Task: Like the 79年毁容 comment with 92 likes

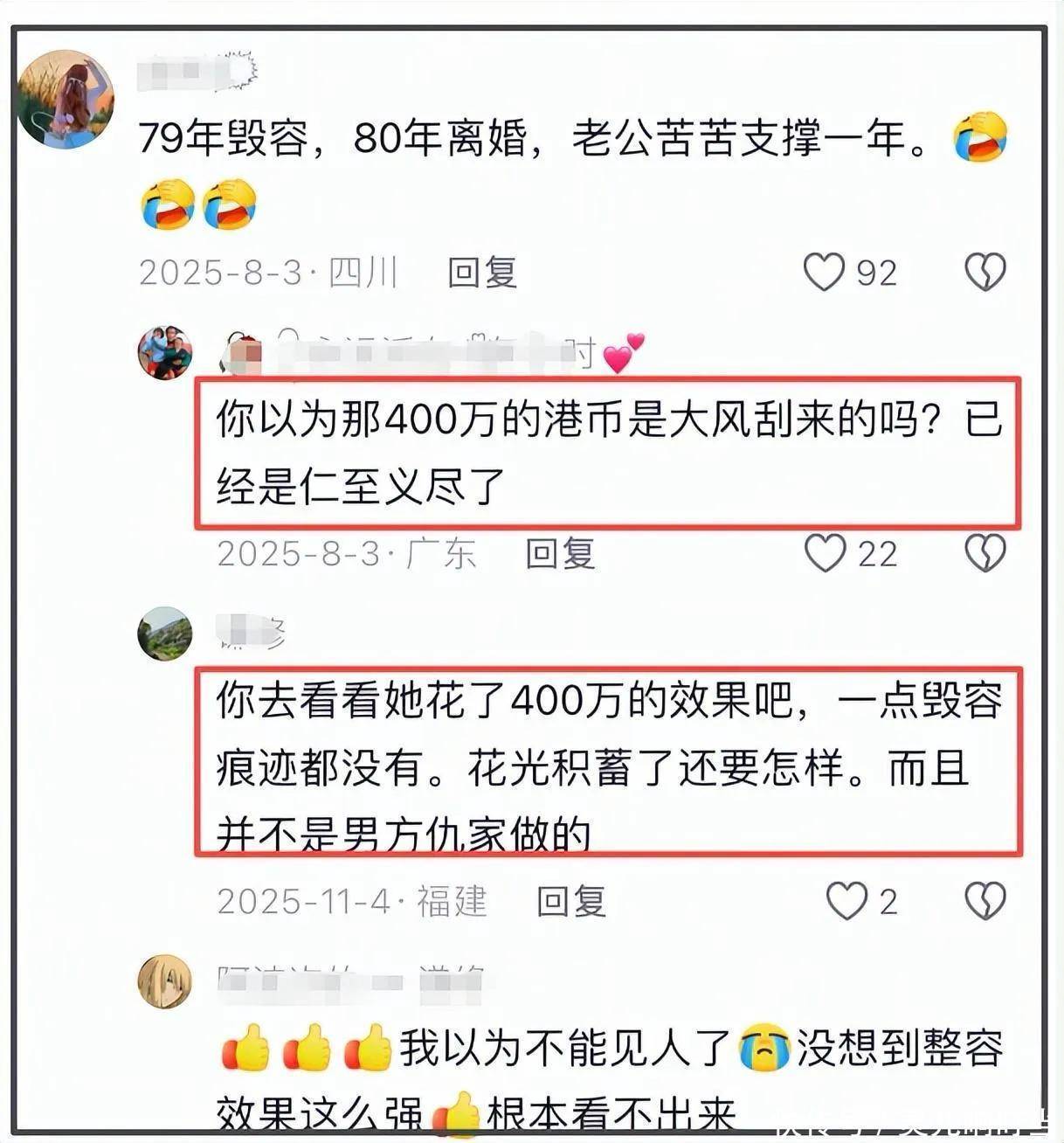Action: pyautogui.click(x=824, y=272)
